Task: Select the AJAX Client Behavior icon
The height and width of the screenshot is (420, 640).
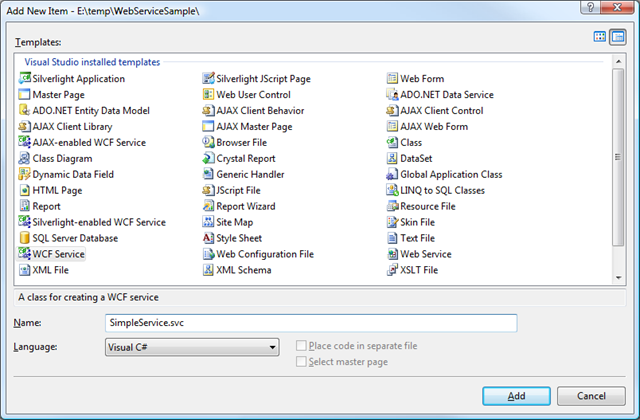Action: [209, 110]
